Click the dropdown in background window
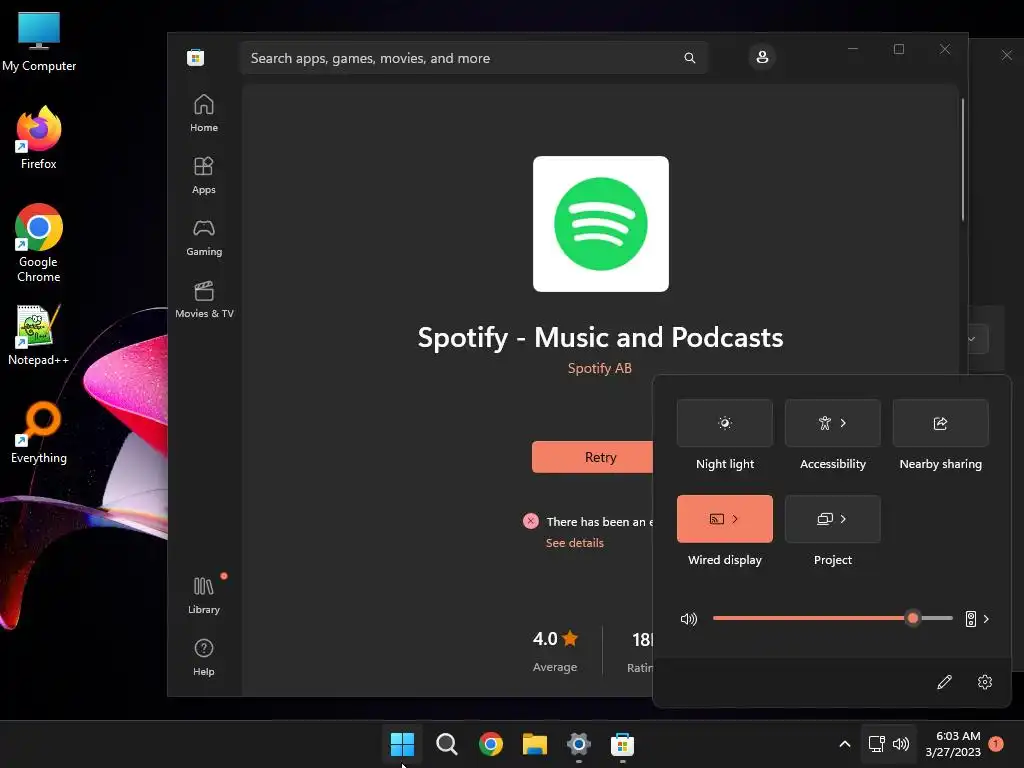 [977, 339]
